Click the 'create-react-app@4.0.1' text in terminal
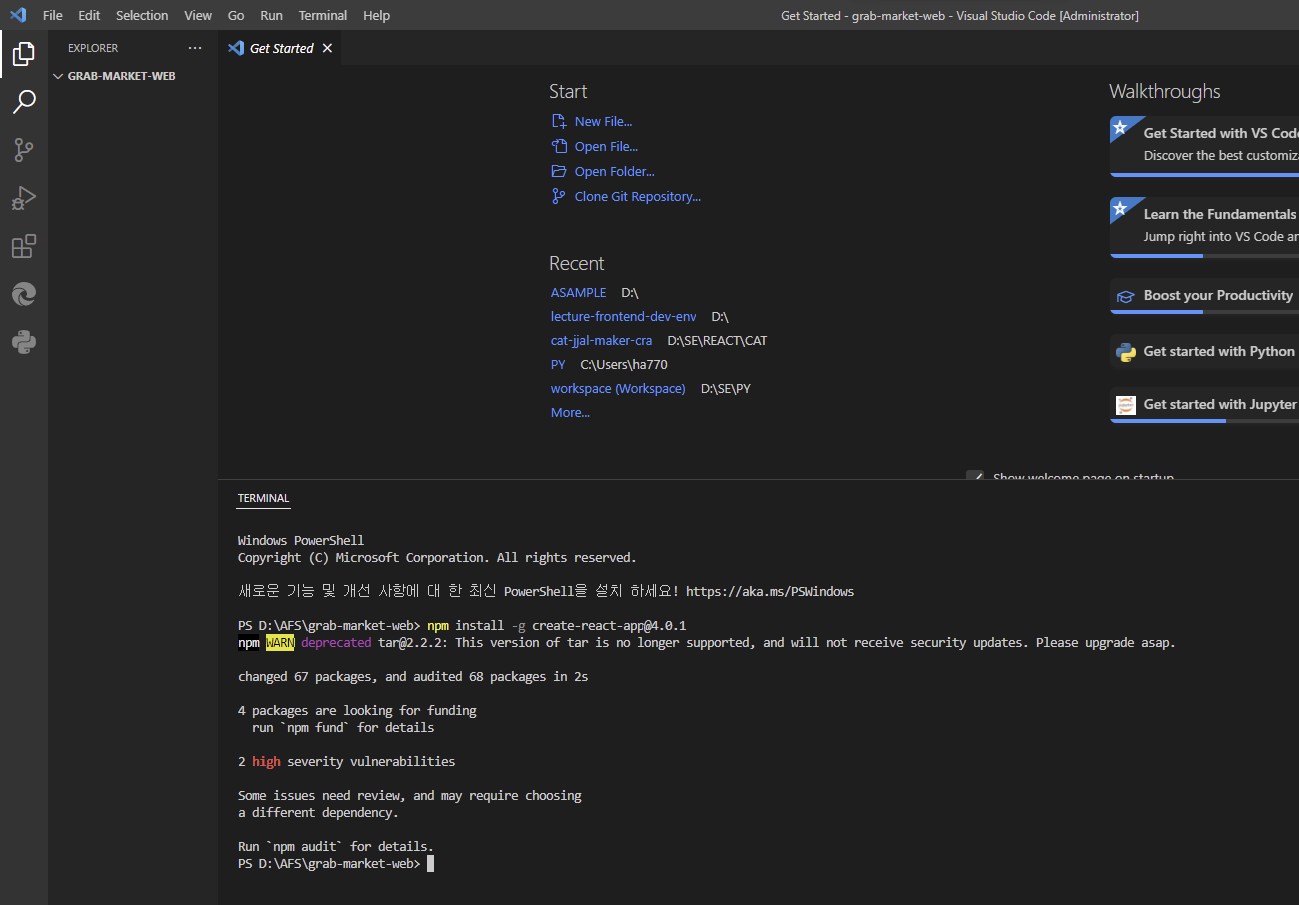The height and width of the screenshot is (905, 1299). click(609, 626)
